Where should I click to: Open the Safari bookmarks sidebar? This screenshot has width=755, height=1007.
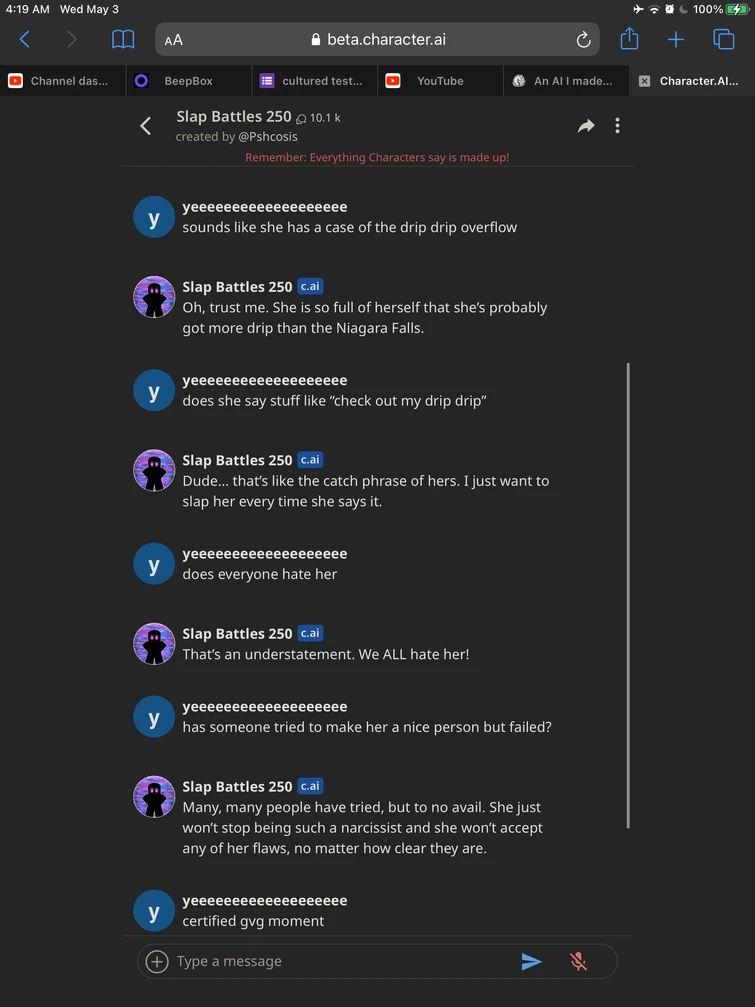[x=123, y=40]
